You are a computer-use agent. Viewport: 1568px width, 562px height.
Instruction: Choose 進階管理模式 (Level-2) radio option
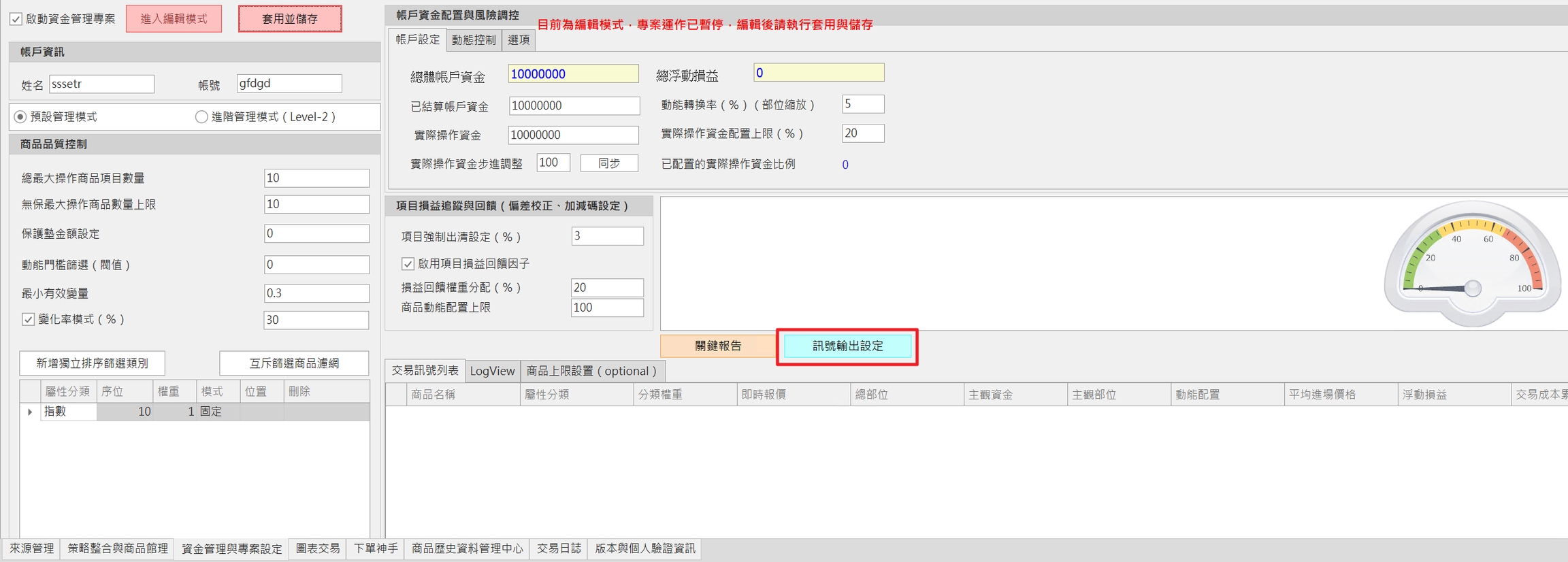click(x=201, y=117)
